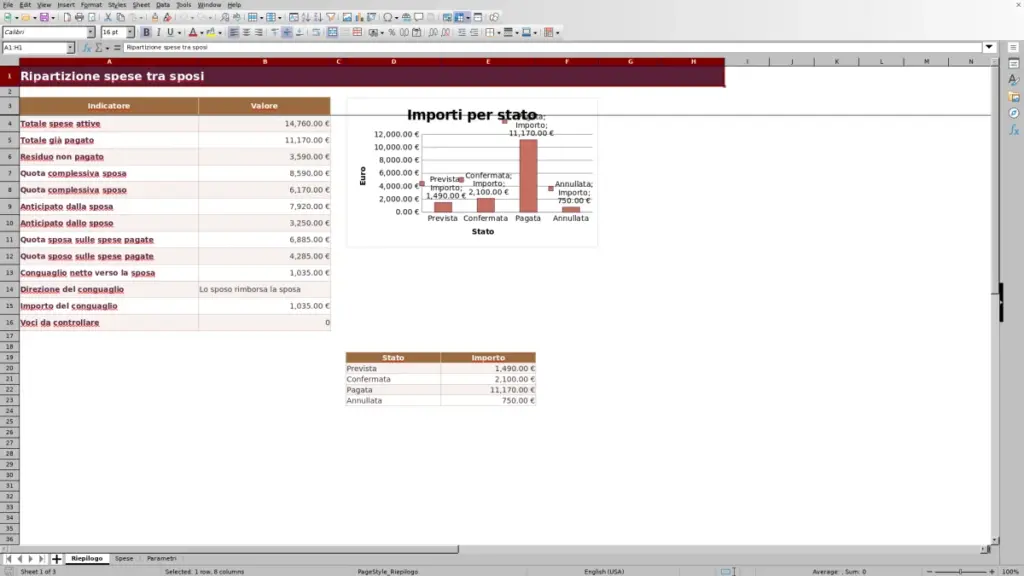Open the sidebar Navigator icon
This screenshot has height=576, width=1024.
tap(1014, 114)
